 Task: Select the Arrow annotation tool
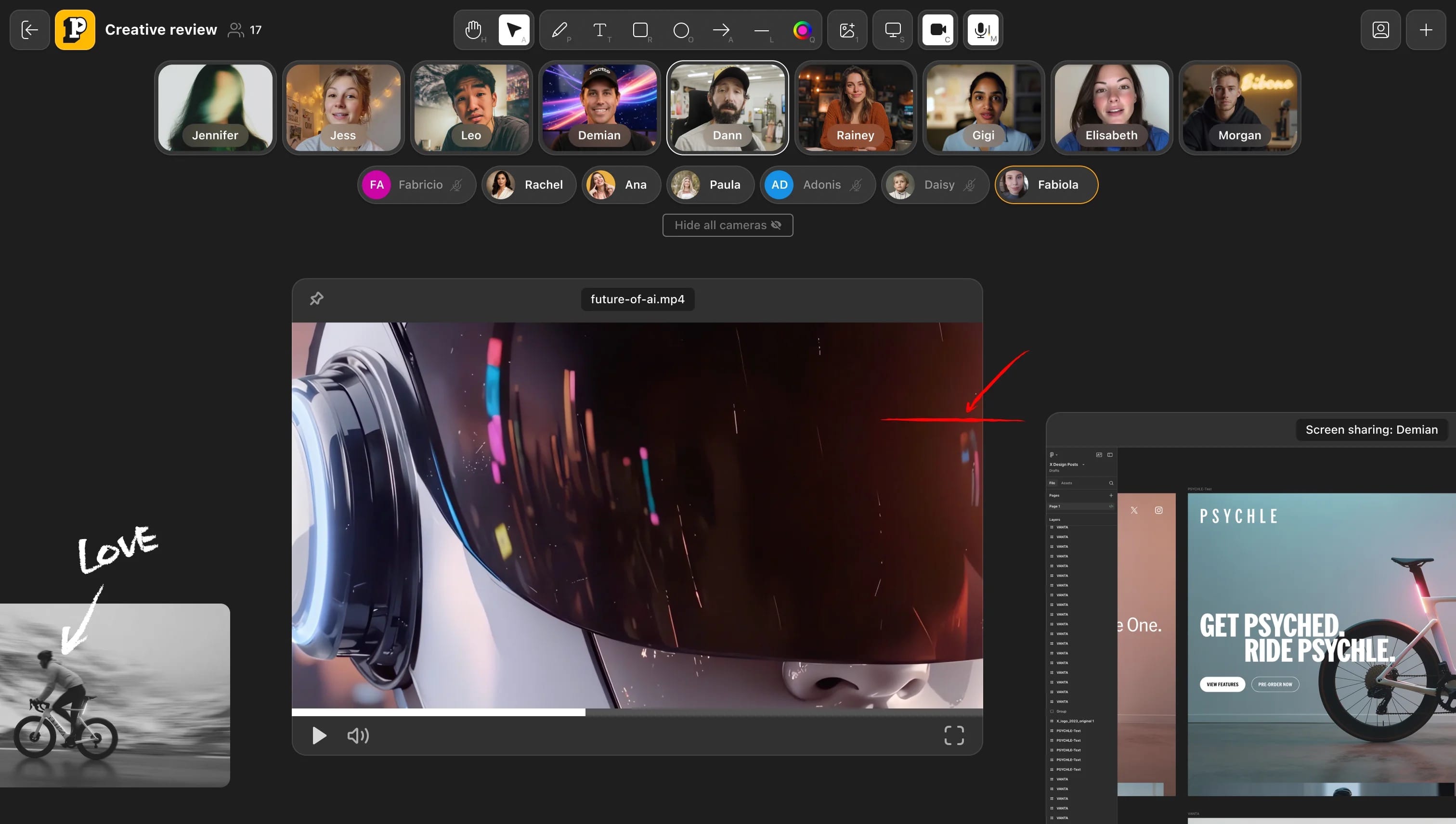coord(721,29)
